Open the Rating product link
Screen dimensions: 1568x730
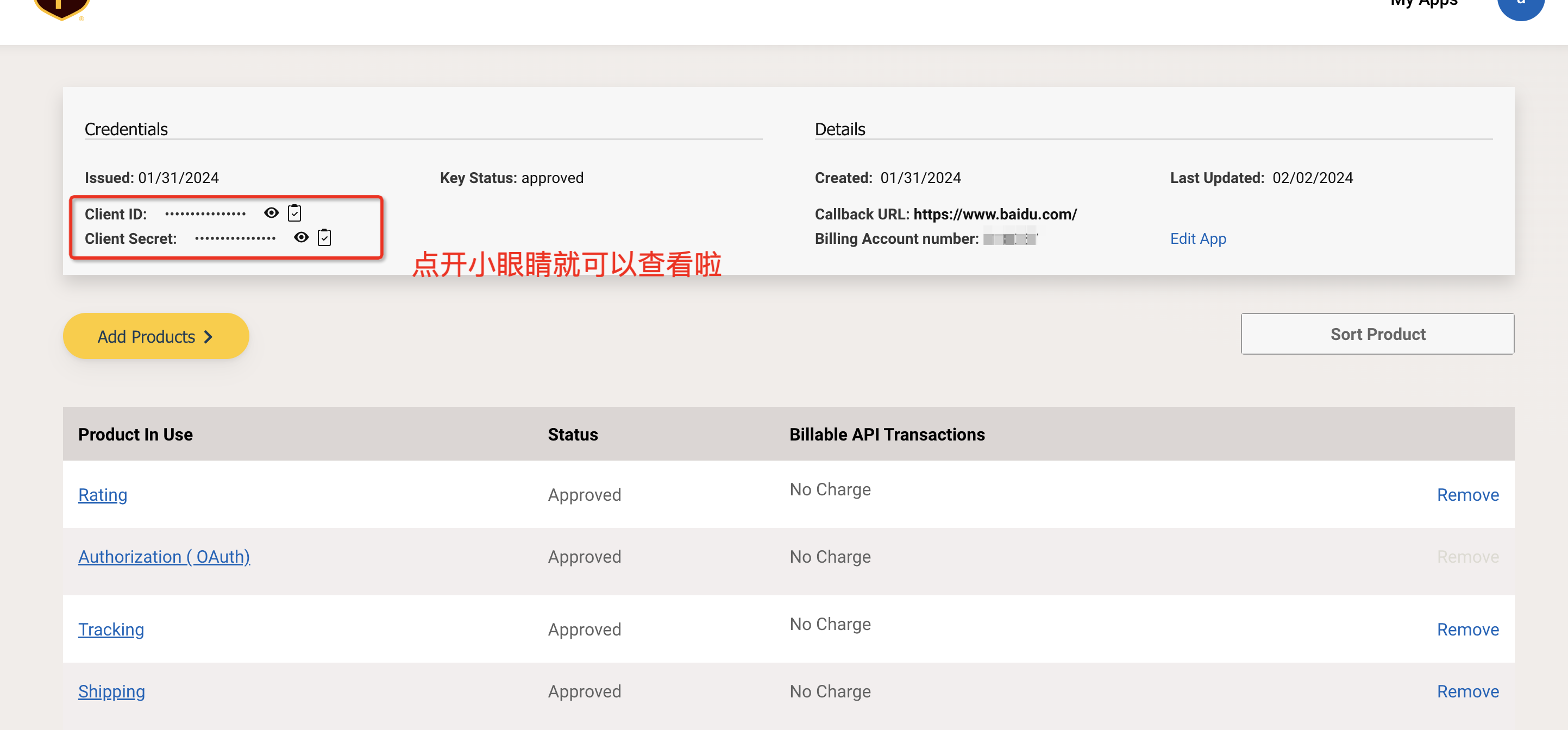coord(103,495)
